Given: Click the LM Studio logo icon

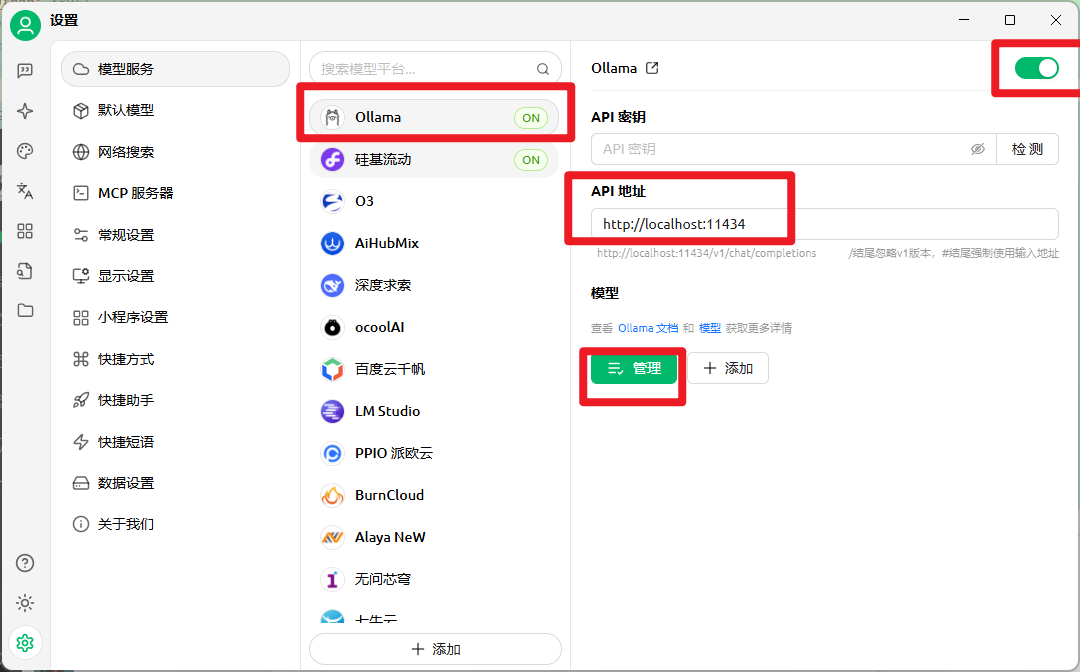Looking at the screenshot, I should (333, 411).
